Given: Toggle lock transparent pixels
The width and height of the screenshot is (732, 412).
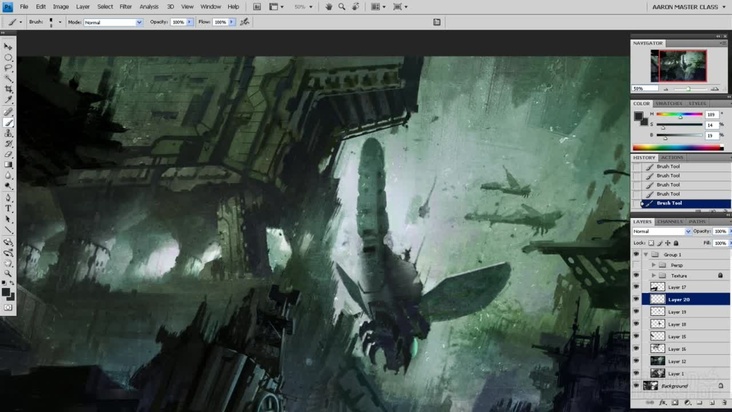Looking at the screenshot, I should (x=651, y=243).
